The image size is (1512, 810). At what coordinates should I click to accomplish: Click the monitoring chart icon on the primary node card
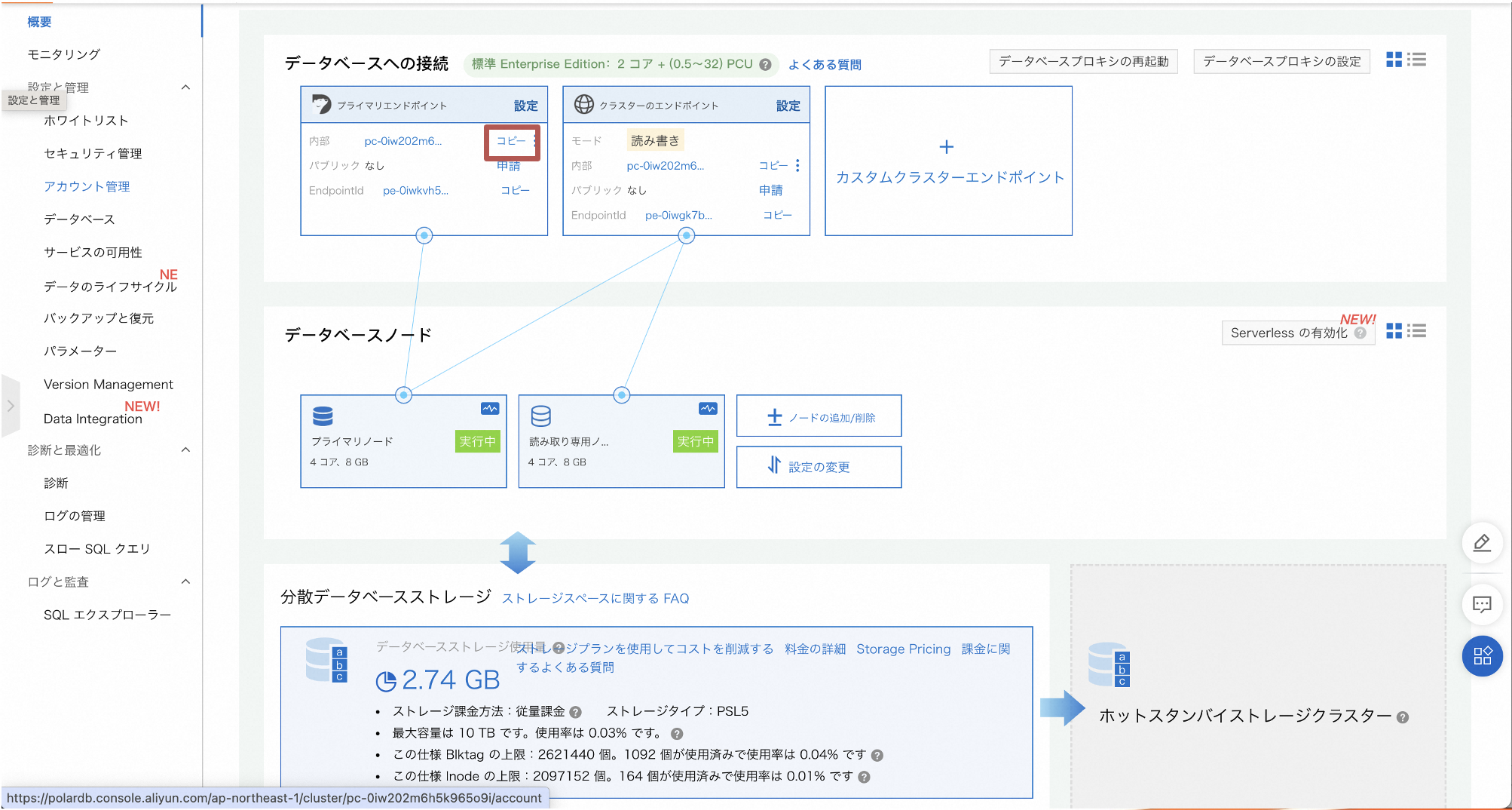(489, 408)
